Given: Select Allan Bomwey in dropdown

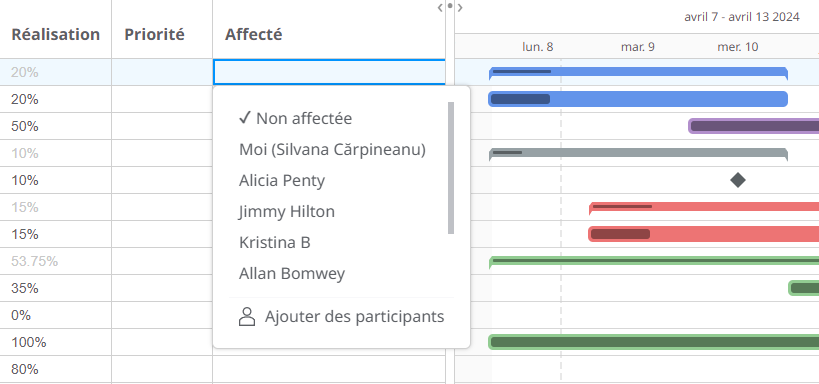Looking at the screenshot, I should point(292,273).
